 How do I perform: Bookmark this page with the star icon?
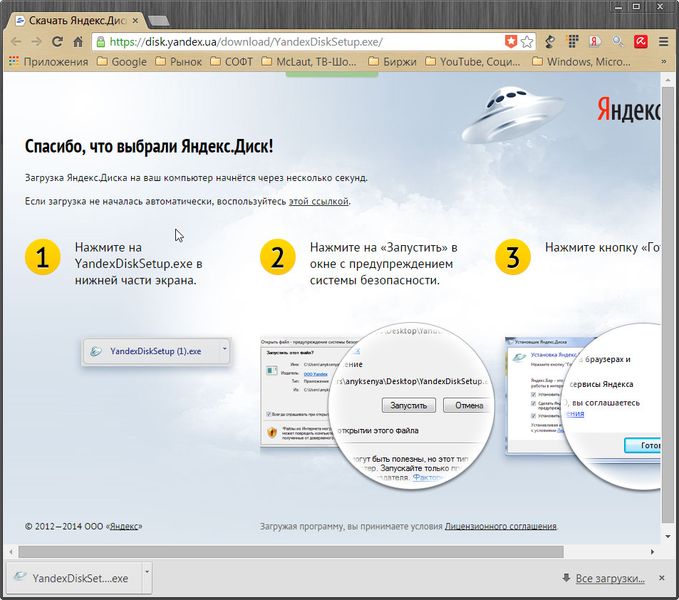pos(527,42)
